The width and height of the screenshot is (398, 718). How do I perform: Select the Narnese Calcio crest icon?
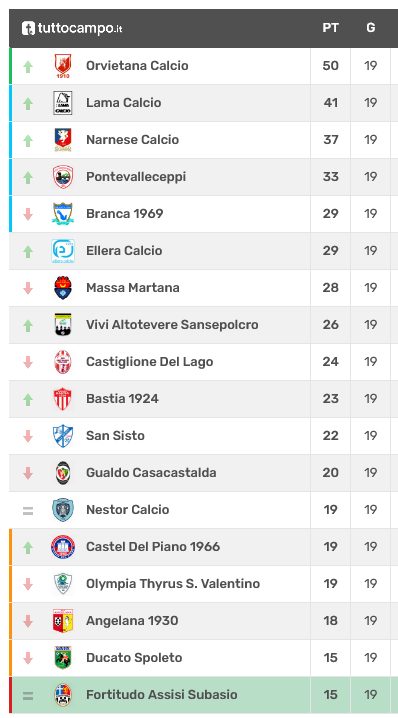[x=63, y=140]
